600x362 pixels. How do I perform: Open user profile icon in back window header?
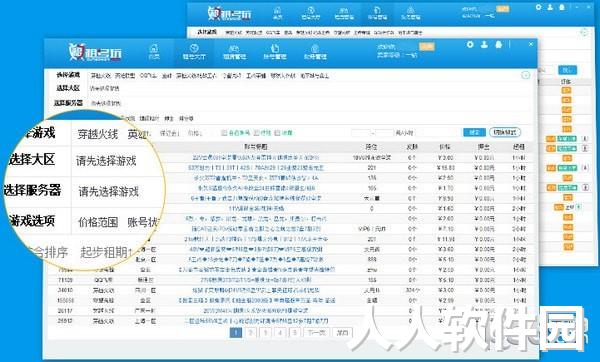click(550, 7)
